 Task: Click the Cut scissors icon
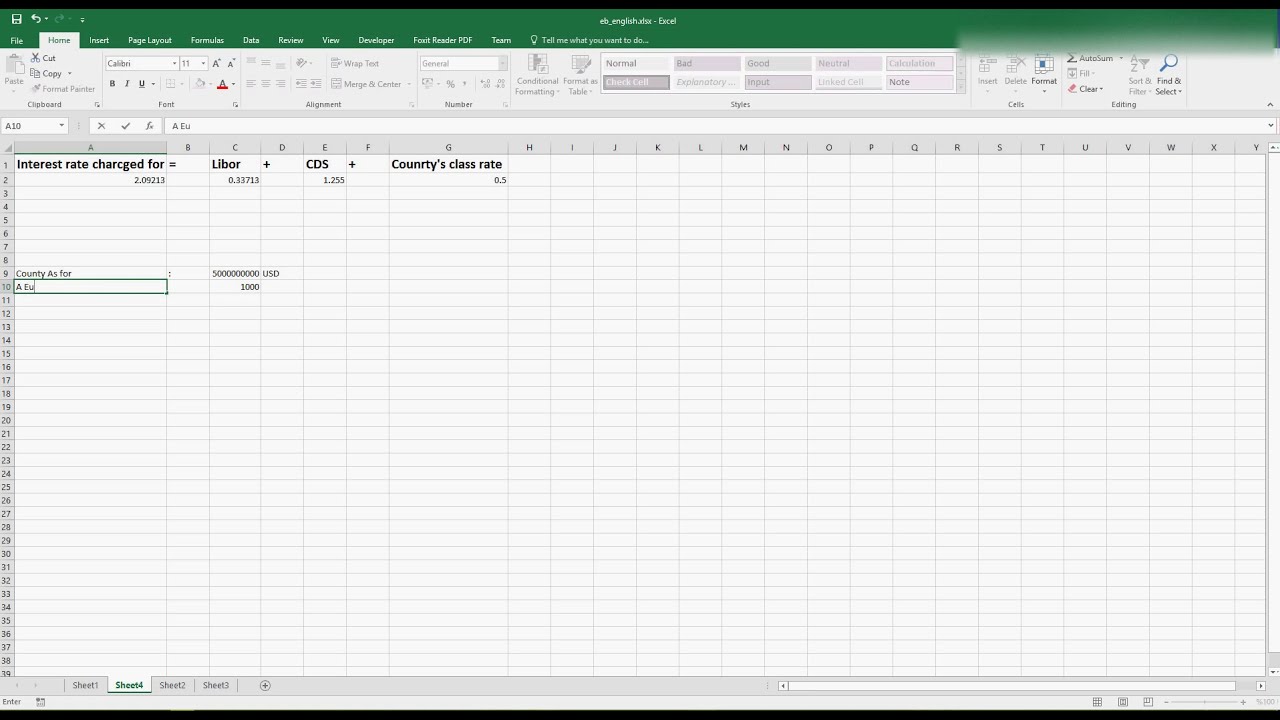coord(36,58)
